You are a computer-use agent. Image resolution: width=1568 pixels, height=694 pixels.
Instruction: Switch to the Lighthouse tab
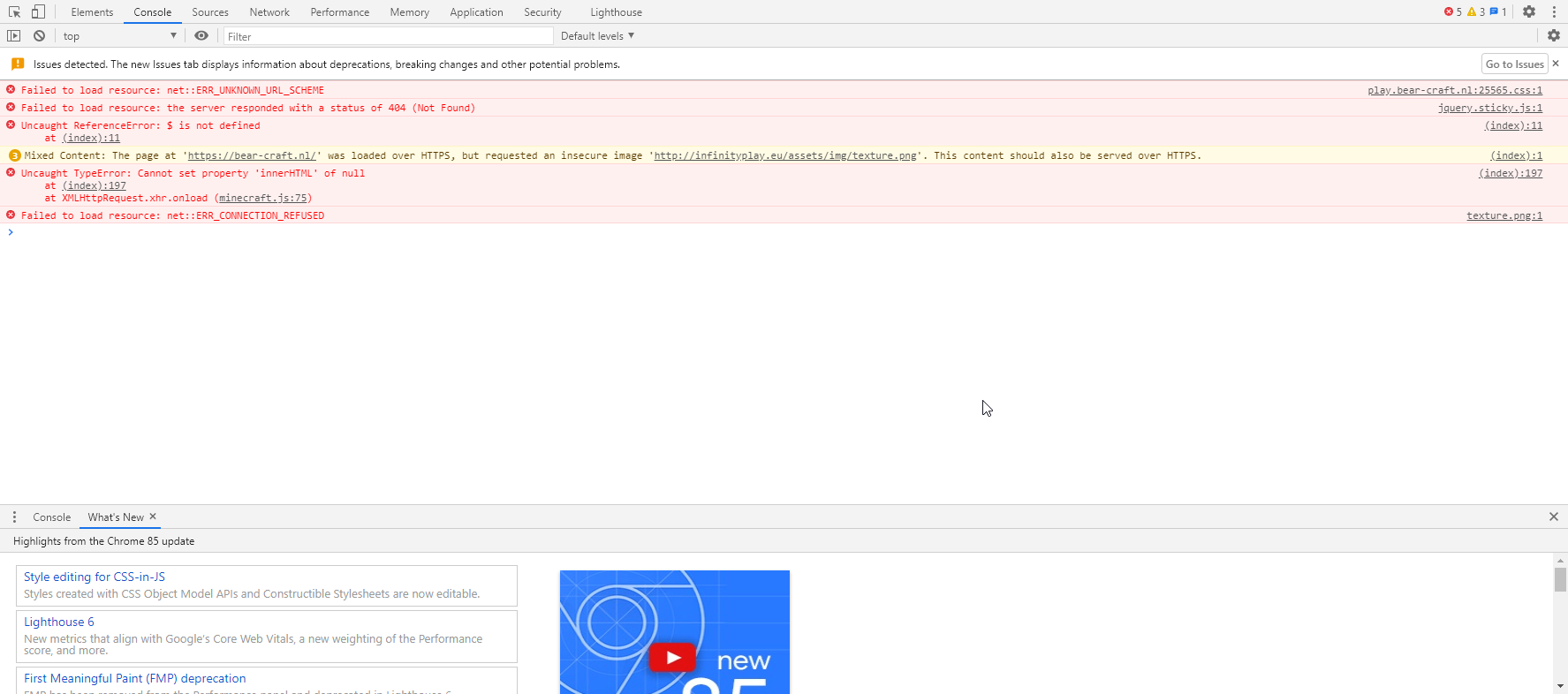coord(616,12)
